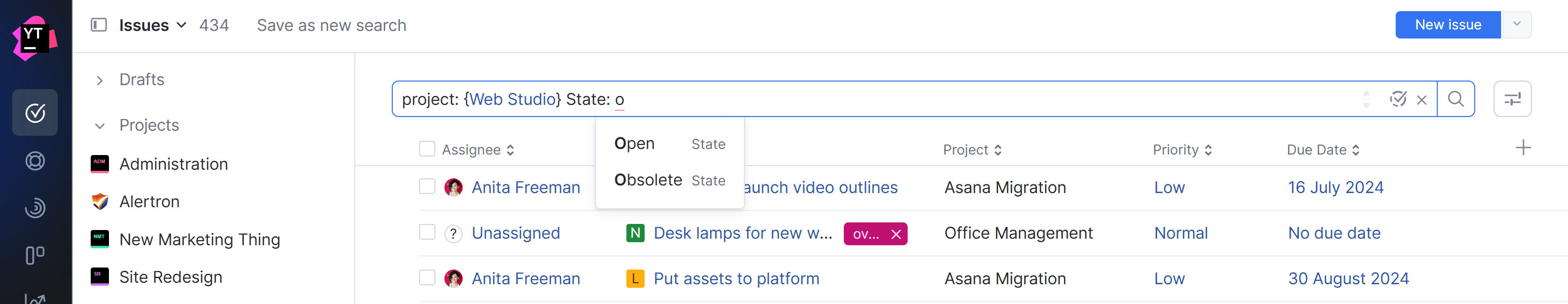Clear the search query with the X icon
Screen dimensions: 1568x304
(1422, 100)
